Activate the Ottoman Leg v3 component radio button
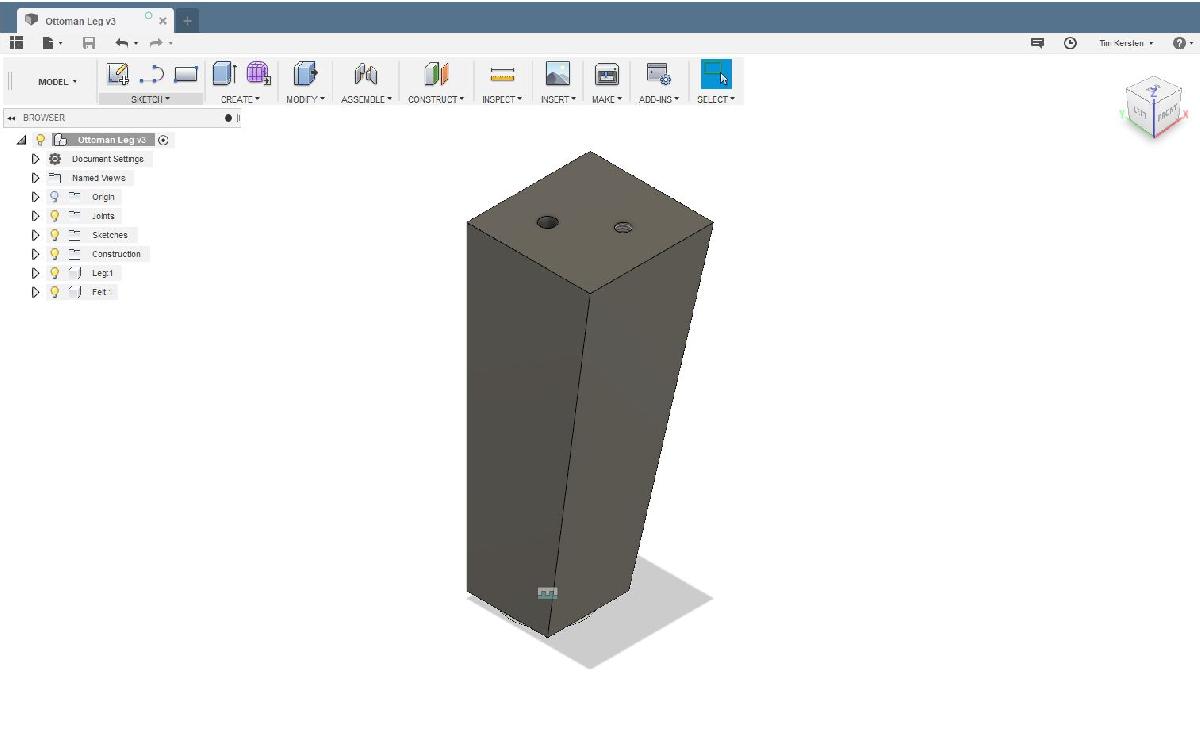 pos(164,140)
